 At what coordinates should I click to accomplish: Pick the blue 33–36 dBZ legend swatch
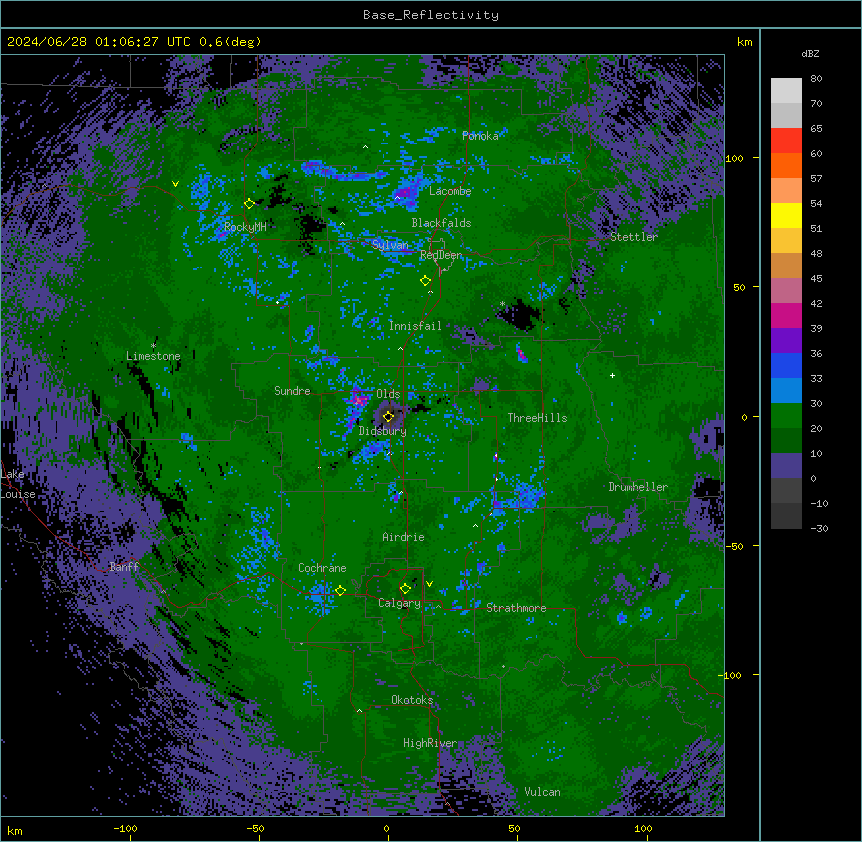click(x=786, y=365)
